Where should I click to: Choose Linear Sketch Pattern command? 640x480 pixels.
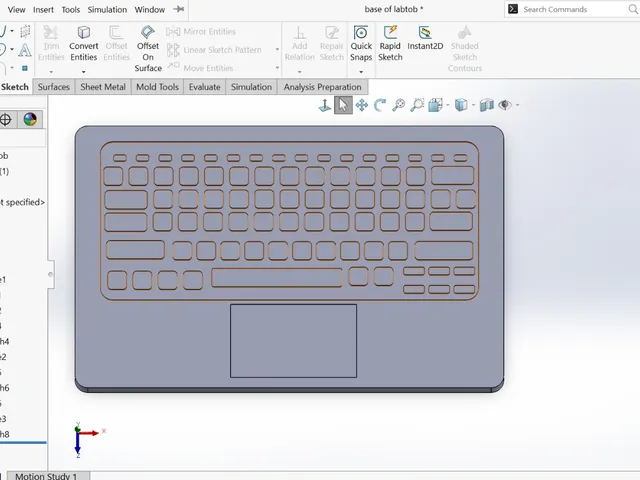point(214,50)
